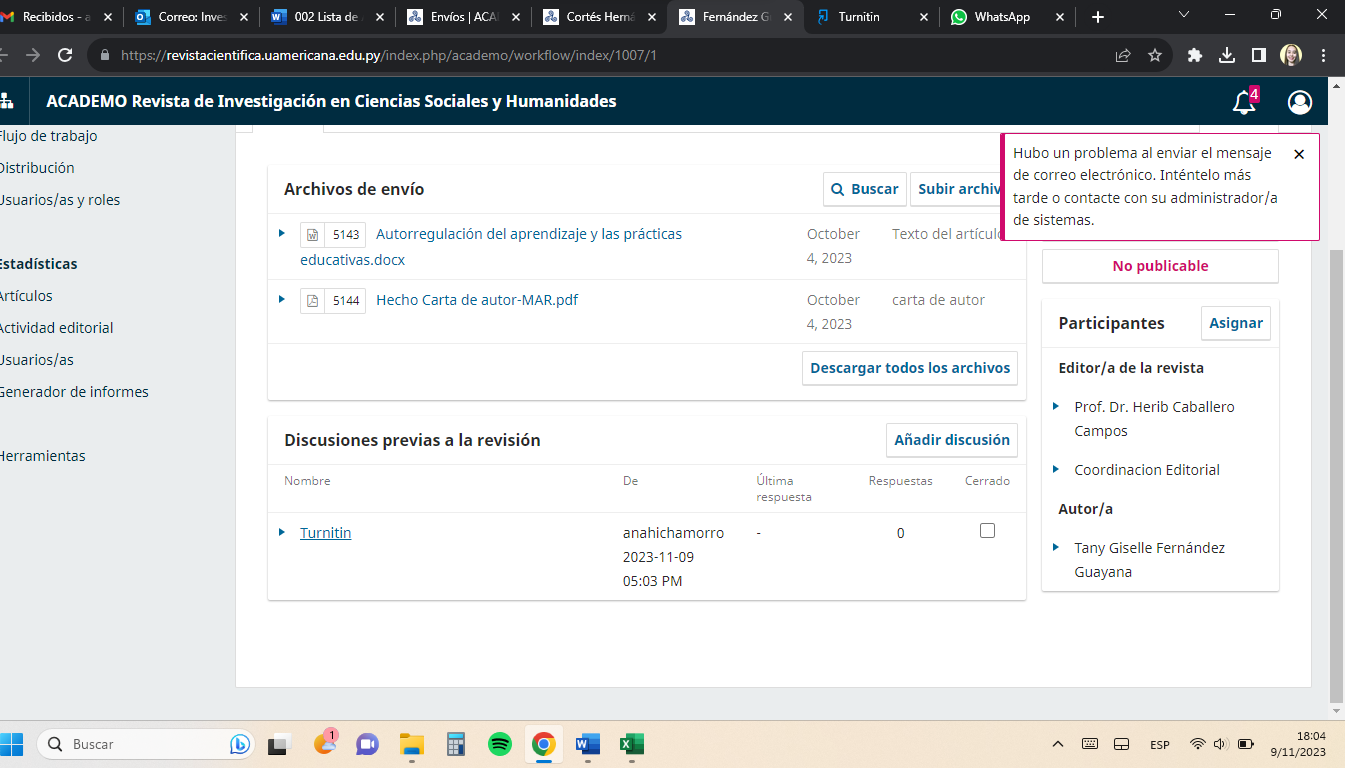Expand the Hecho Carta de autor file row
This screenshot has width=1345, height=768.
[x=282, y=299]
